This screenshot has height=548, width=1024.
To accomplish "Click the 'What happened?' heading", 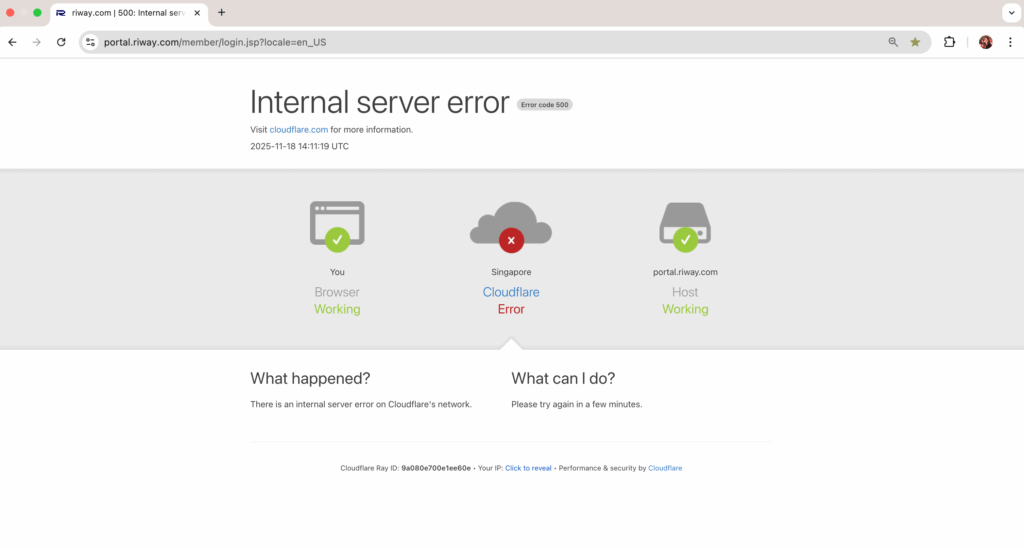I will tap(310, 379).
